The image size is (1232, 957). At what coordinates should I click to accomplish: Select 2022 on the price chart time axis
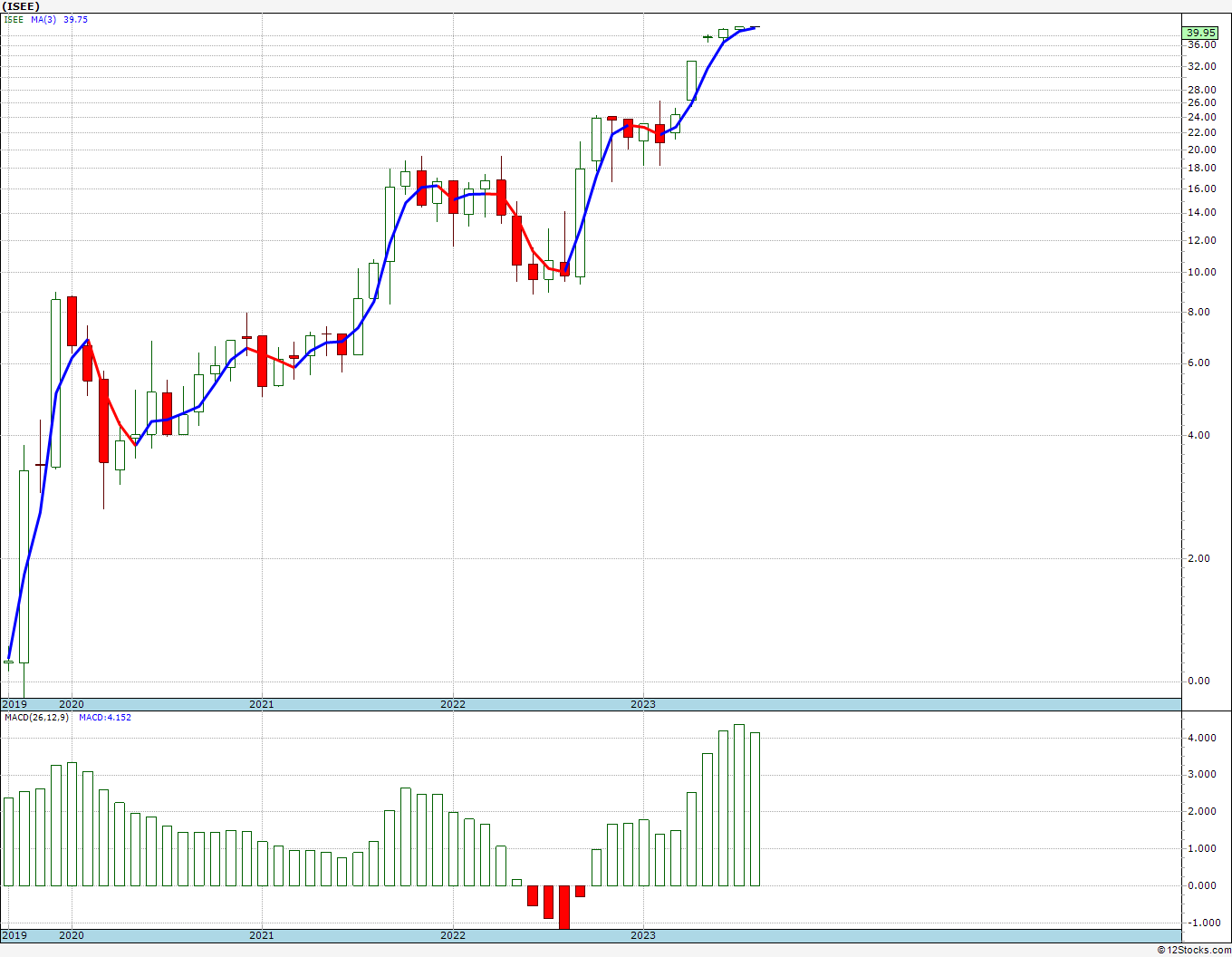coord(452,704)
